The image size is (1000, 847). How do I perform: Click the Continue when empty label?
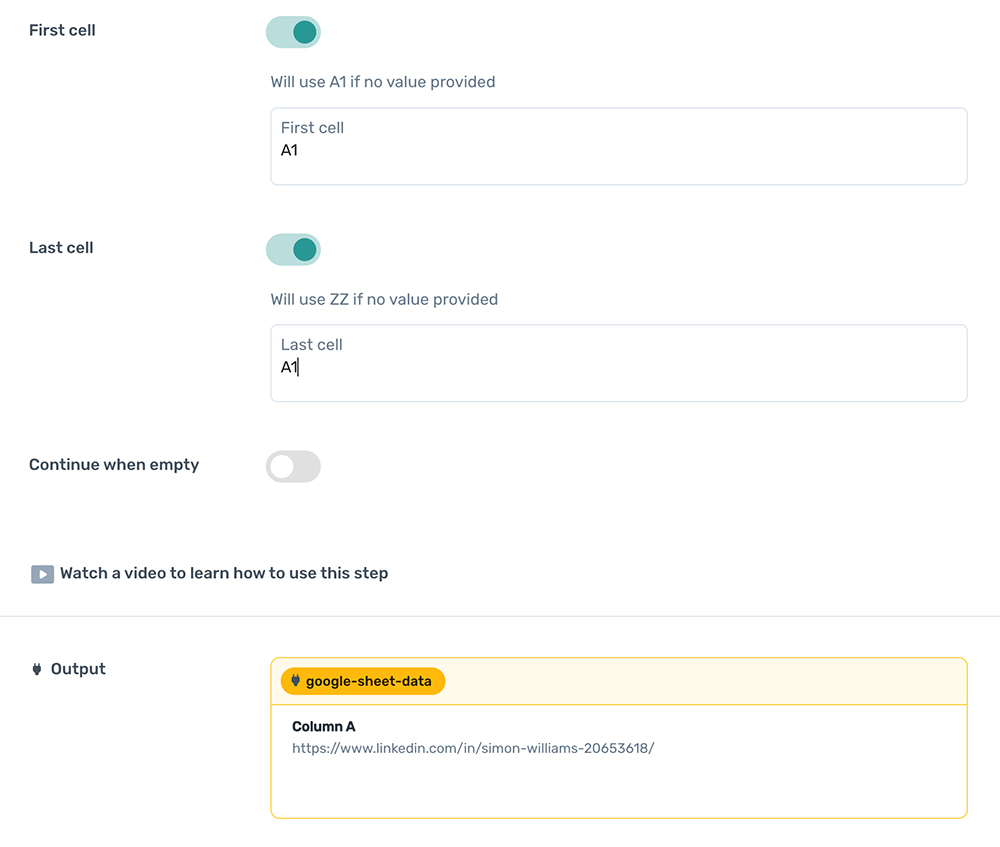click(114, 465)
